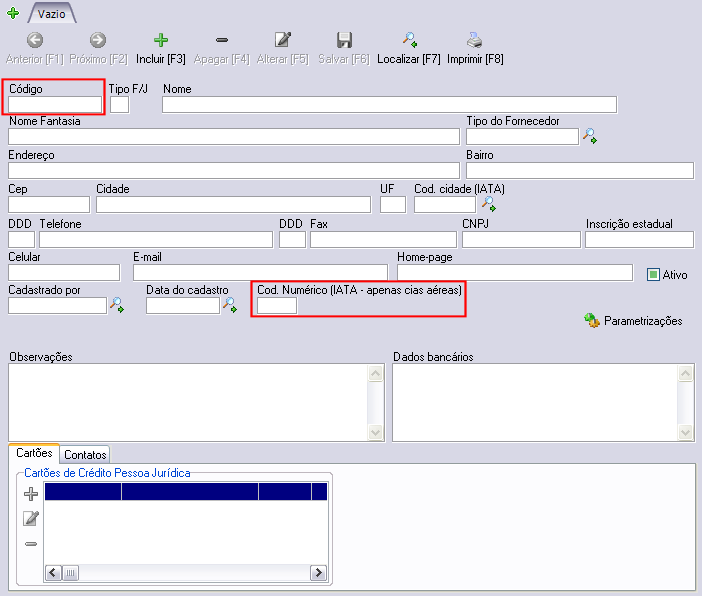This screenshot has height=596, width=702.
Task: Click the Tipo F/J field
Action: click(x=120, y=105)
